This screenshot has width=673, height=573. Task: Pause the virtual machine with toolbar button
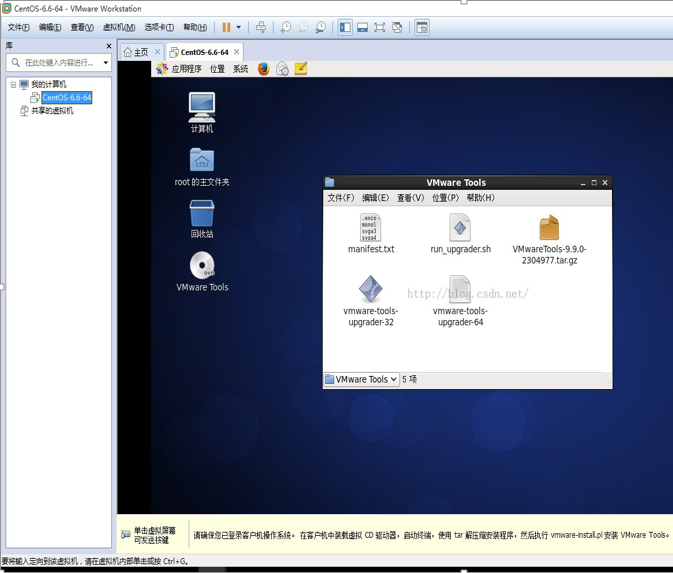point(226,27)
